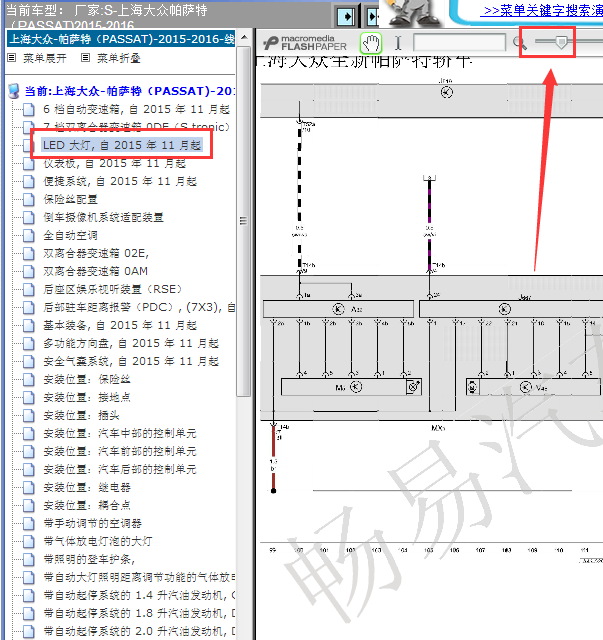
Task: Click the document icon next to 双离合器变速箱 0AM
Action: point(29,271)
